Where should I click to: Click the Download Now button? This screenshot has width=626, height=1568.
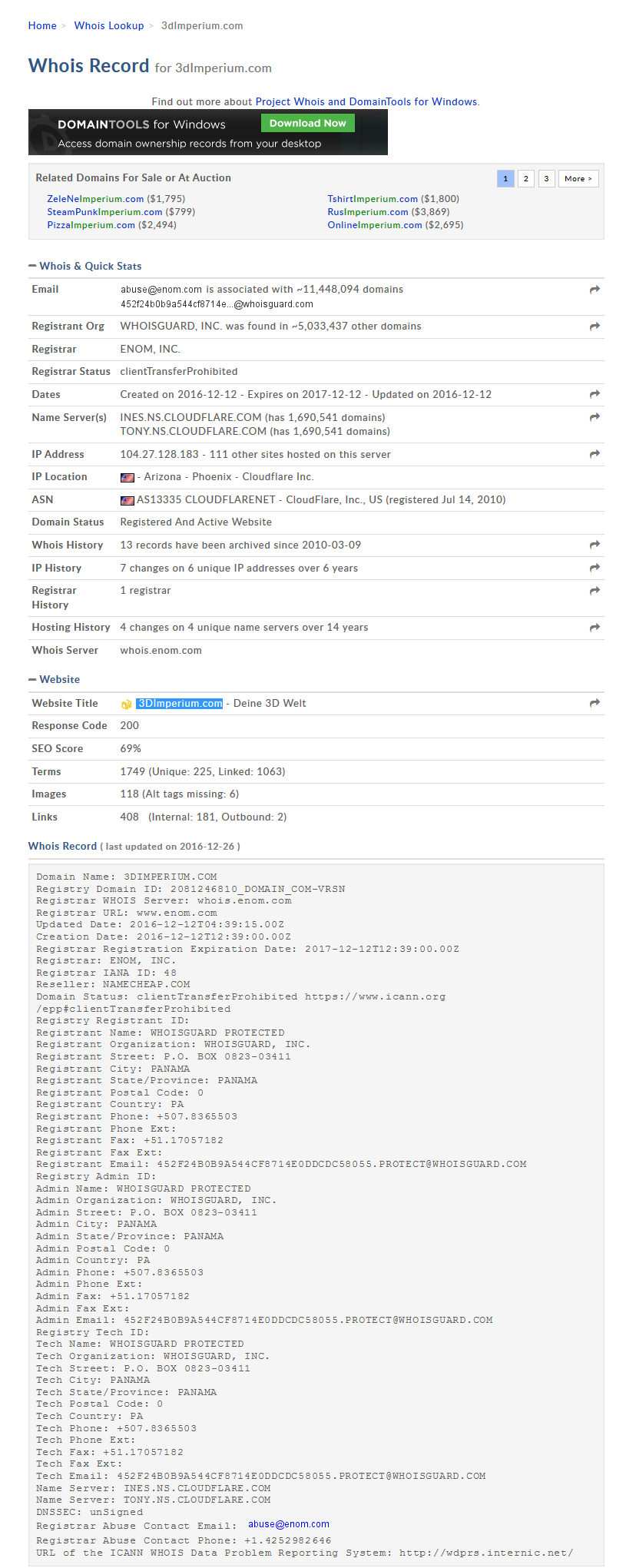click(308, 123)
